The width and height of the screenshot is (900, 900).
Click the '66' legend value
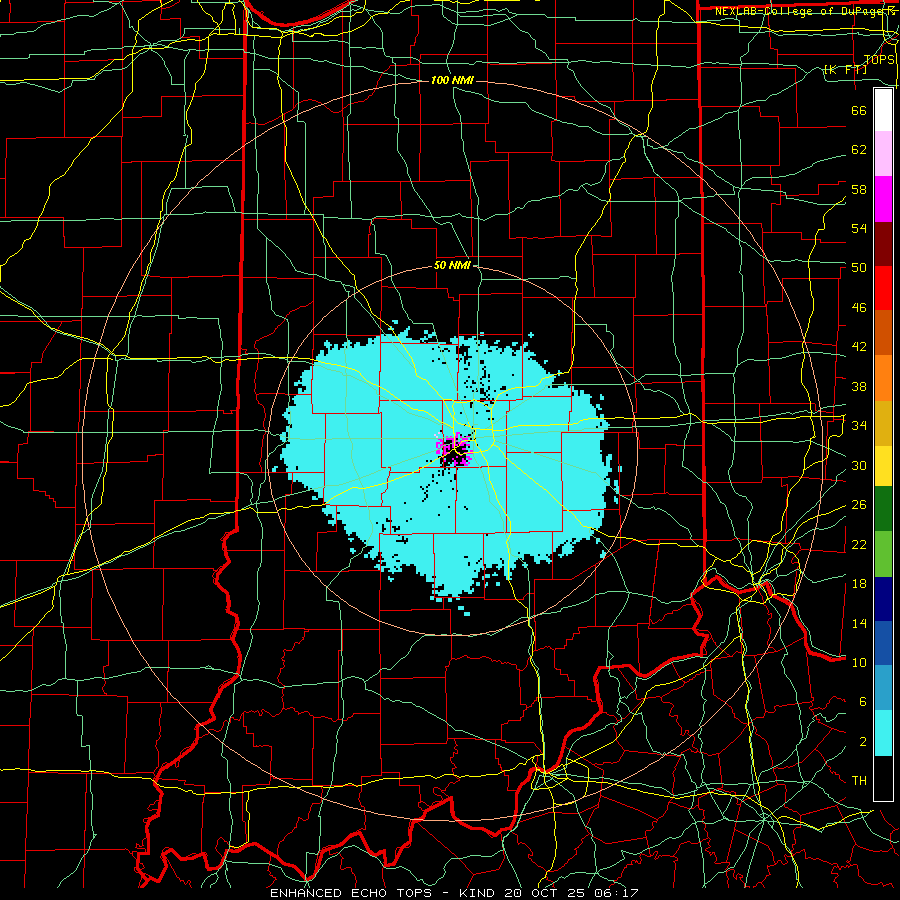[859, 110]
